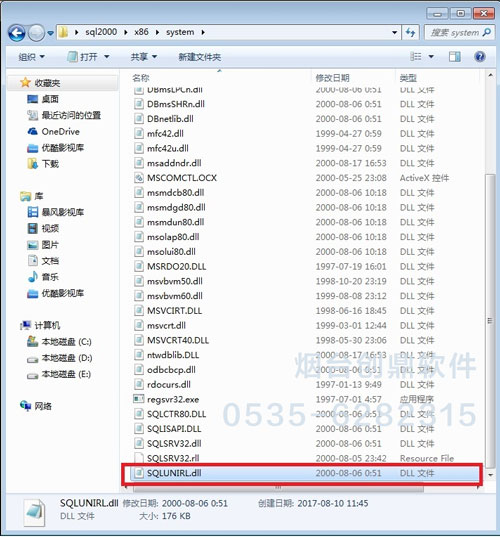Select SQLUNIRL.dll file icon

pyautogui.click(x=138, y=473)
